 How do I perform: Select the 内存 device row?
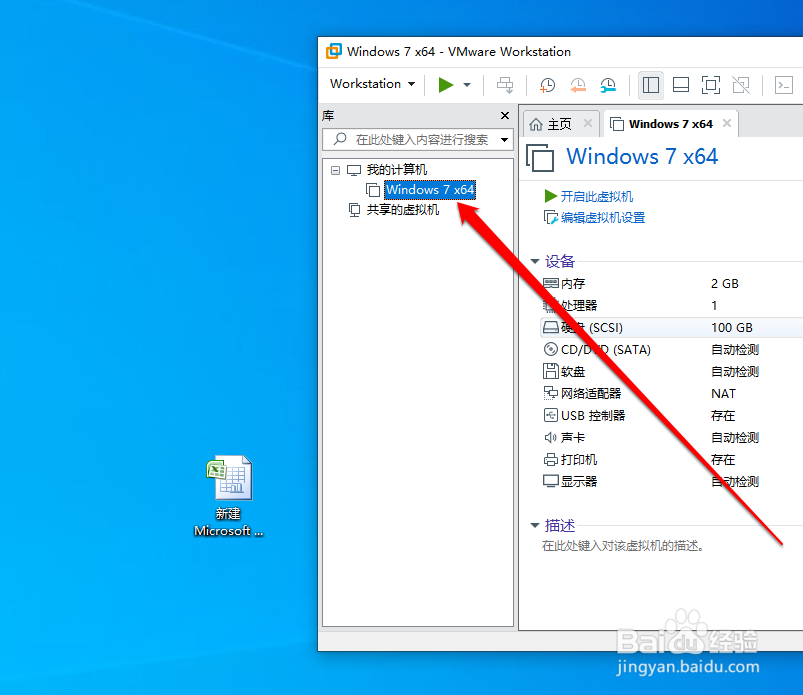pos(671,284)
